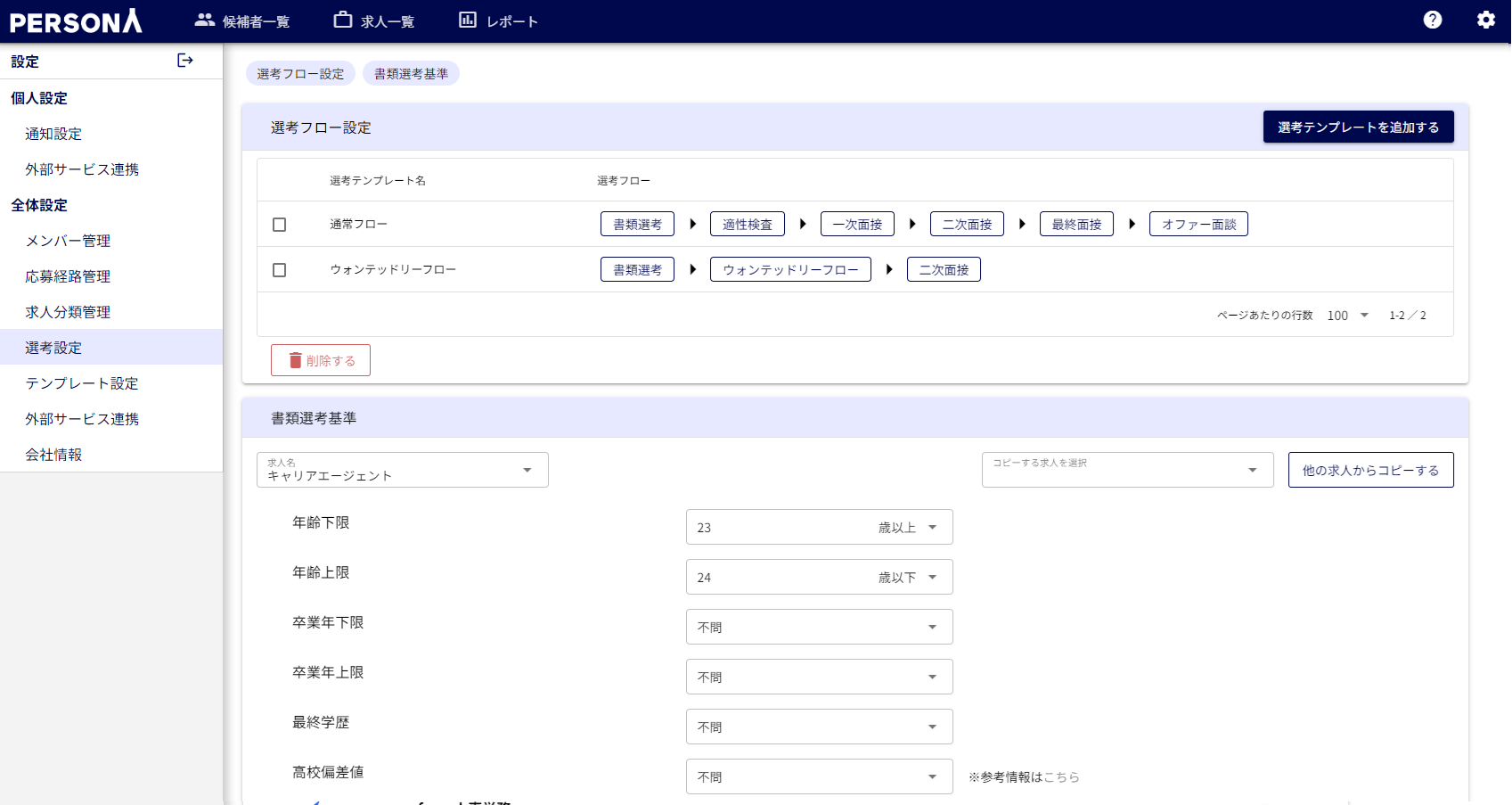This screenshot has height=805, width=1512.
Task: Open テンプレート設定 in the sidebar
Action: (x=111, y=383)
